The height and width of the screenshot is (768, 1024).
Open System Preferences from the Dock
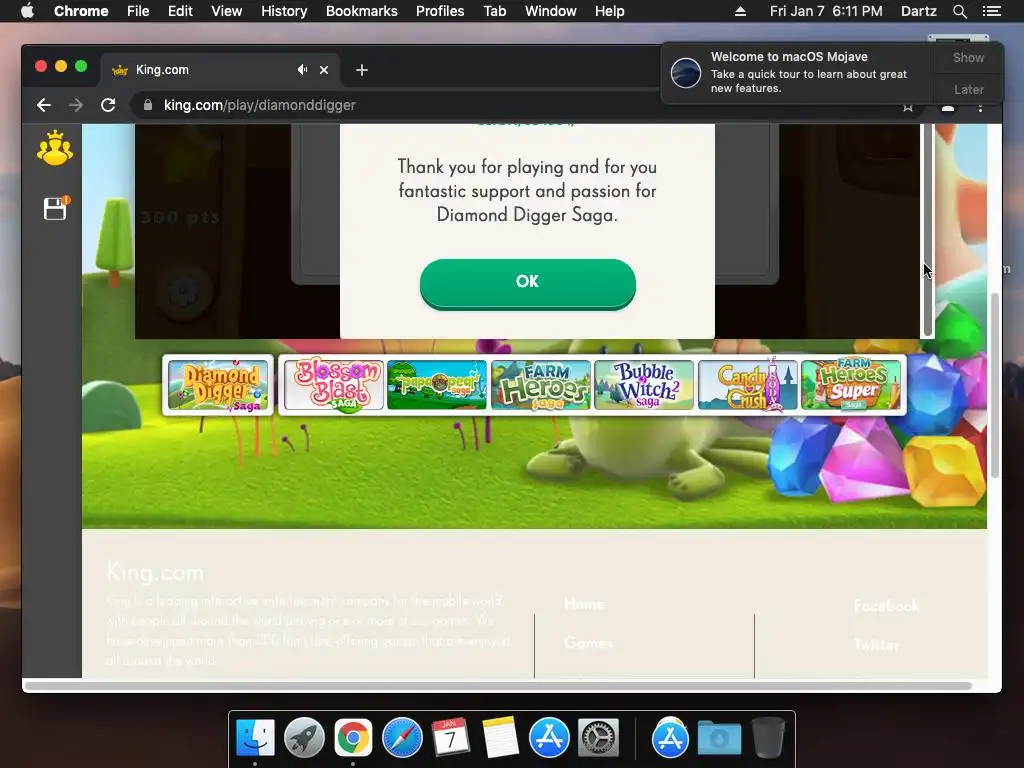(x=598, y=738)
